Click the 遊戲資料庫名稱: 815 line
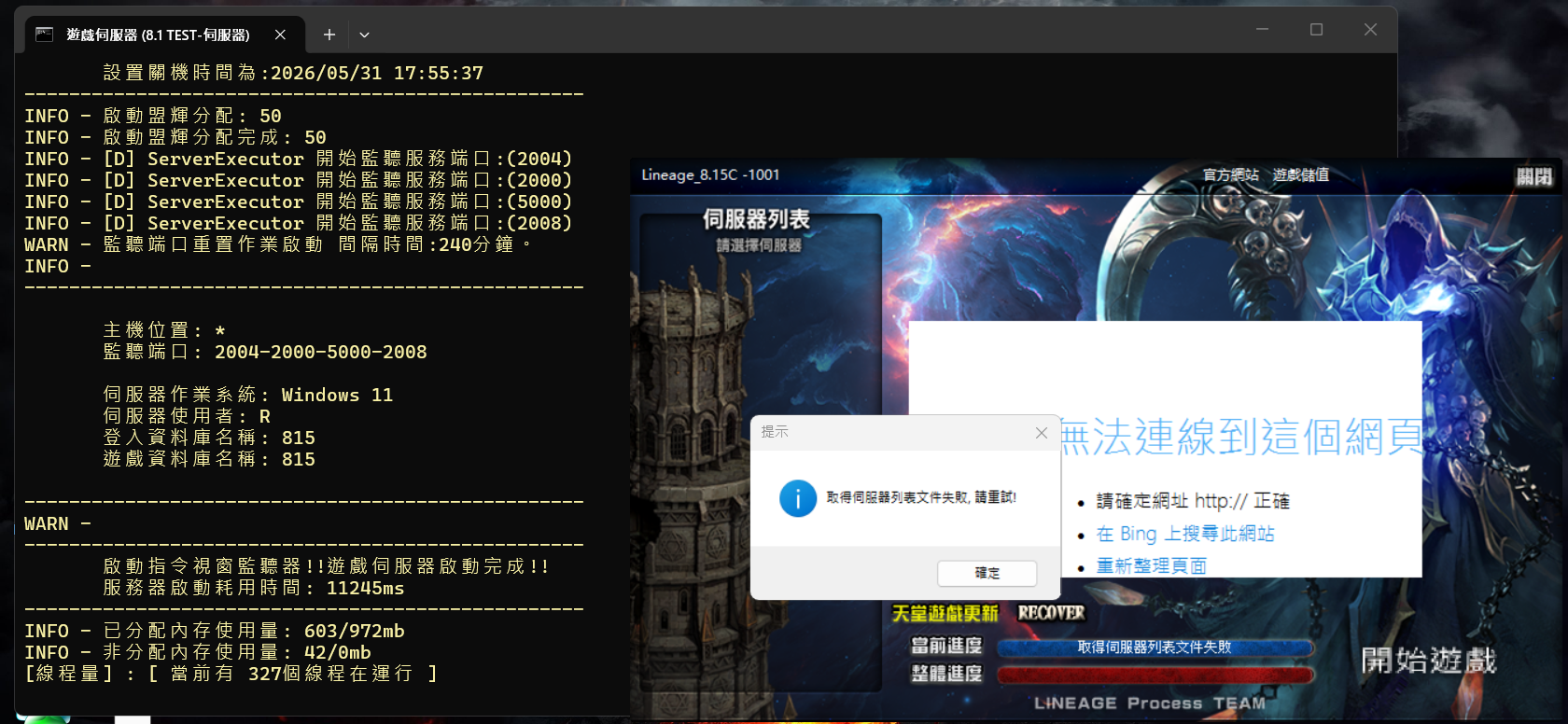Image resolution: width=1568 pixels, height=724 pixels. (209, 459)
